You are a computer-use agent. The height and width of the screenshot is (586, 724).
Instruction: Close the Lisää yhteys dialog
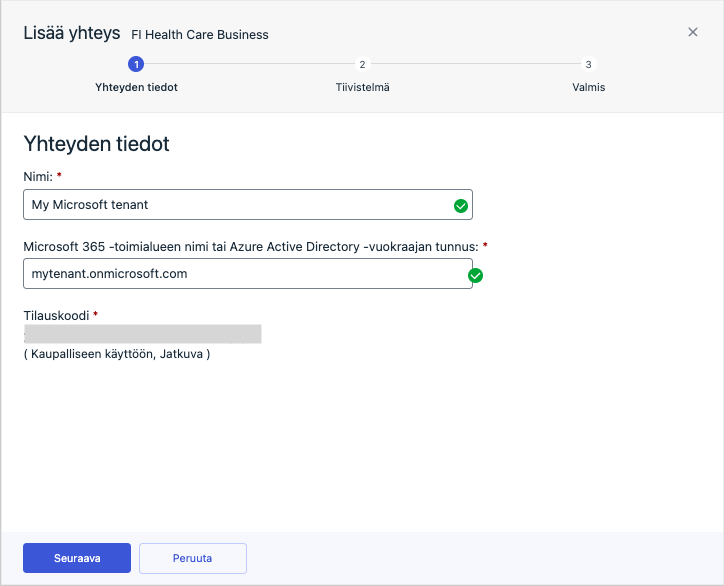[x=693, y=32]
